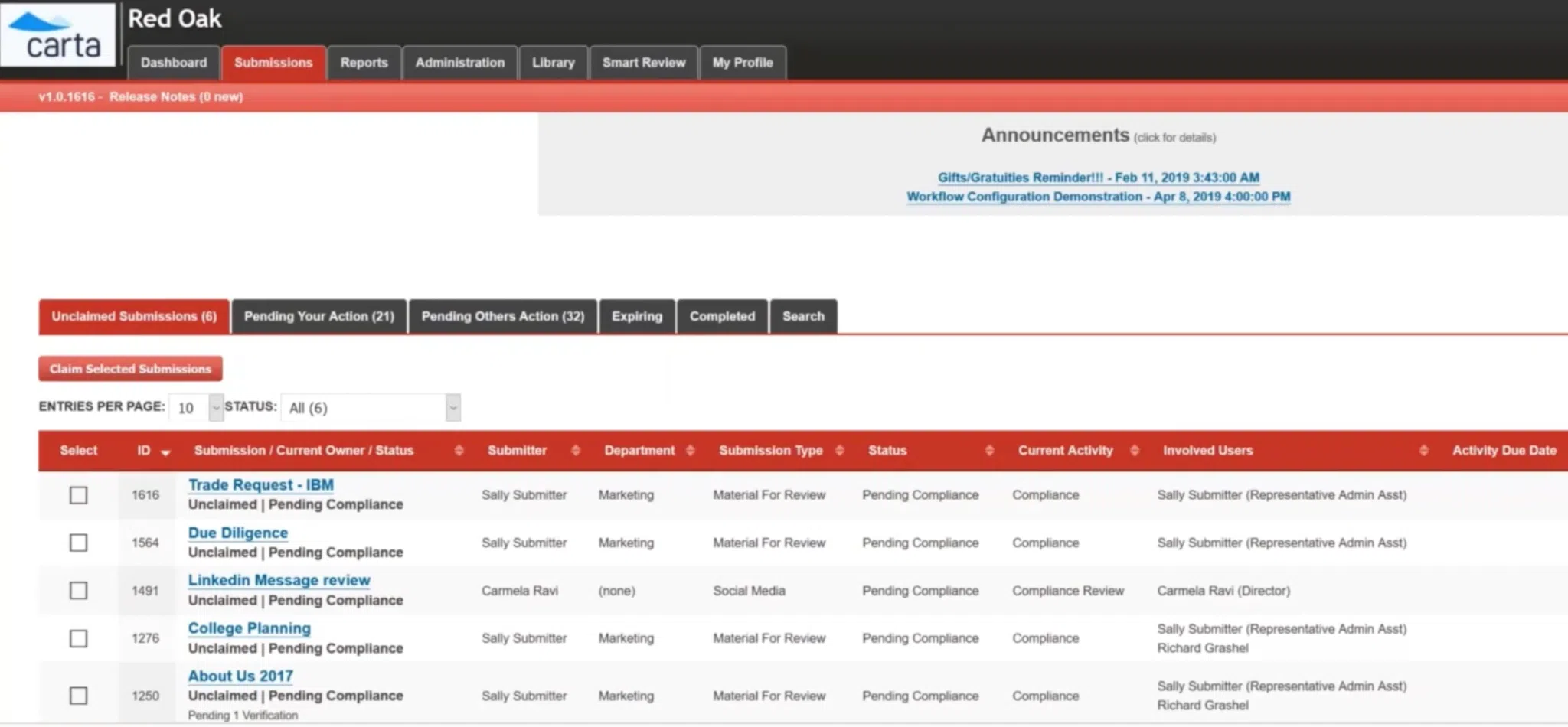Check the Linkedin Message review submission
The image size is (1568, 727).
78,590
